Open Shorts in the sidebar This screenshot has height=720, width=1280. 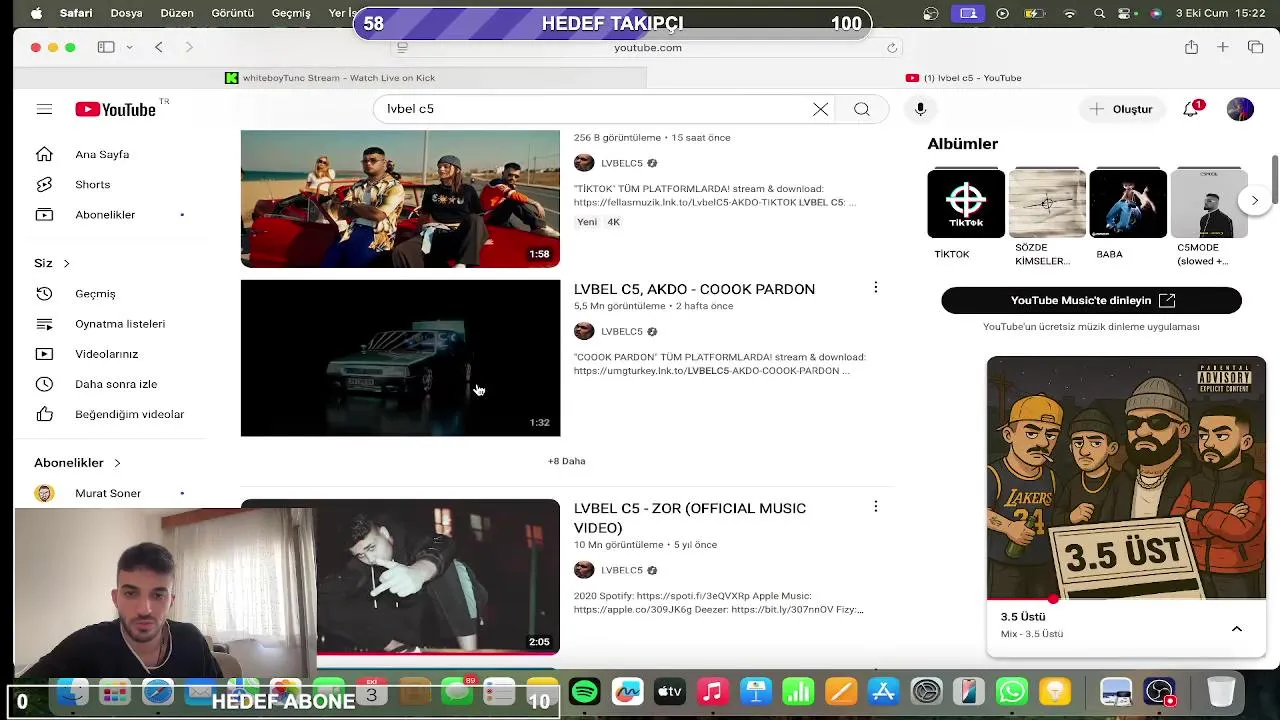(92, 184)
